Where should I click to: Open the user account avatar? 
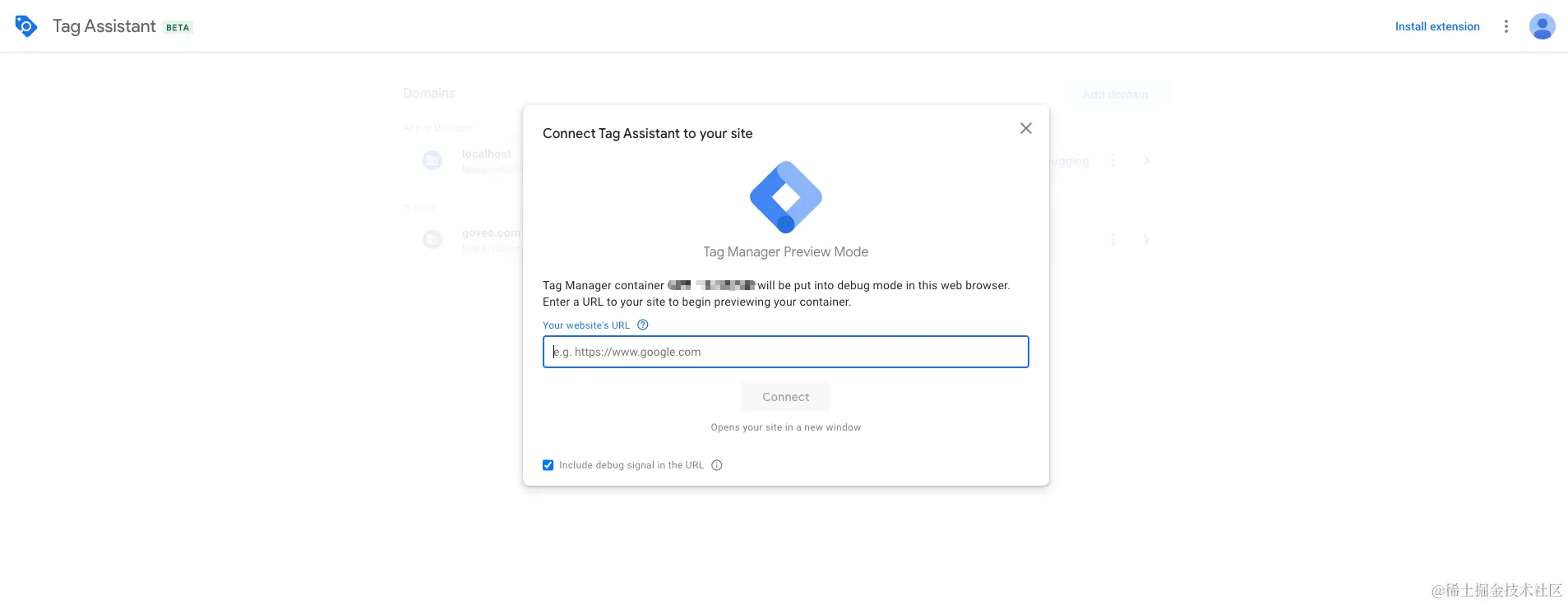click(x=1543, y=26)
